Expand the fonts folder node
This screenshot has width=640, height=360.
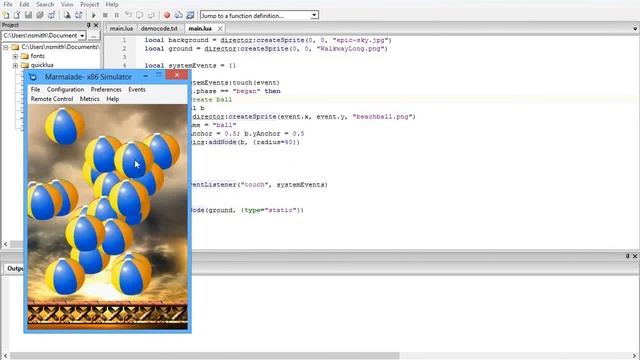(x=15, y=56)
